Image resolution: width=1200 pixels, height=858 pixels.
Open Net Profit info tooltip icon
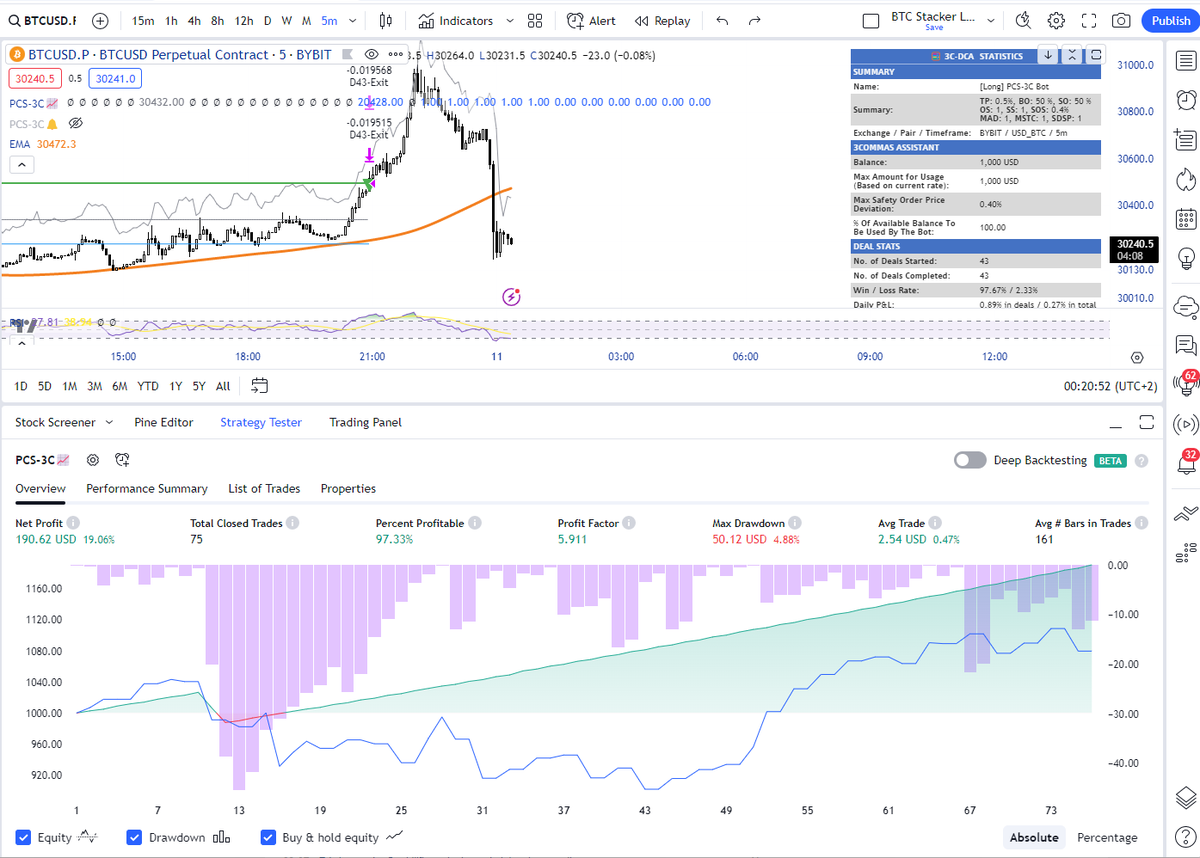click(73, 523)
